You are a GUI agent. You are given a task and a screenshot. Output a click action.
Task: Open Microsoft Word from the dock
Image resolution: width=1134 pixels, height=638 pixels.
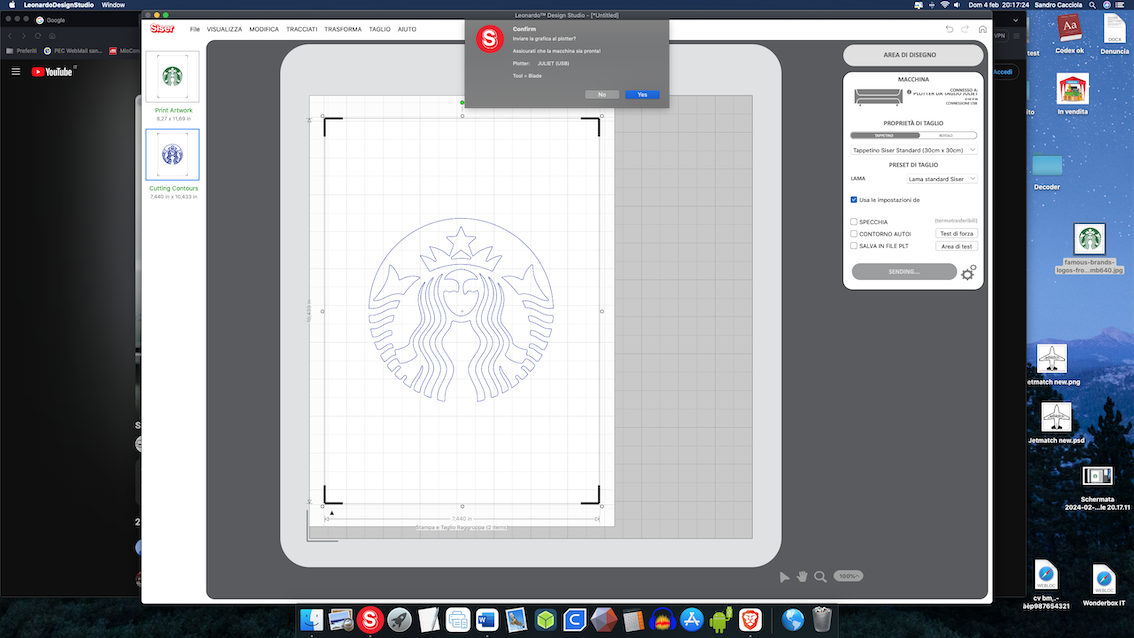point(487,620)
